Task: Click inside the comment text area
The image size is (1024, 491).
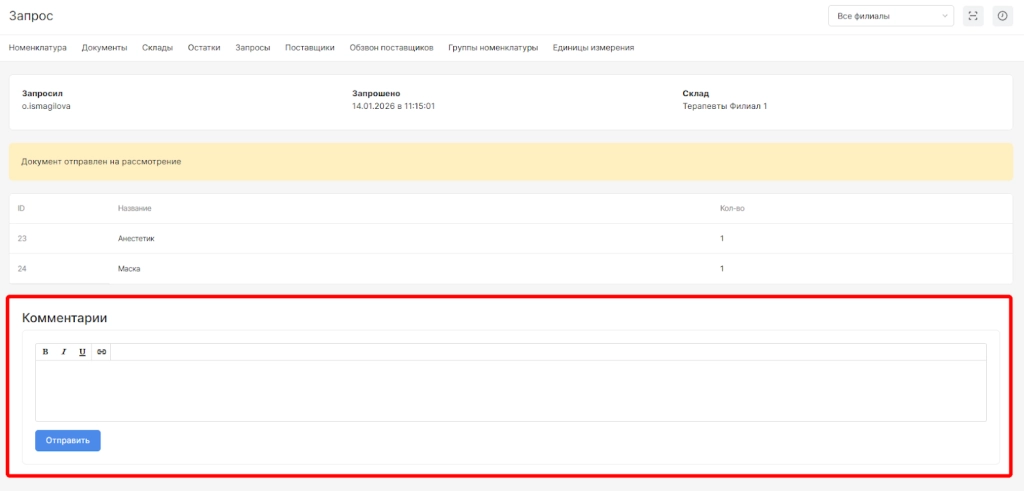Action: (x=510, y=390)
